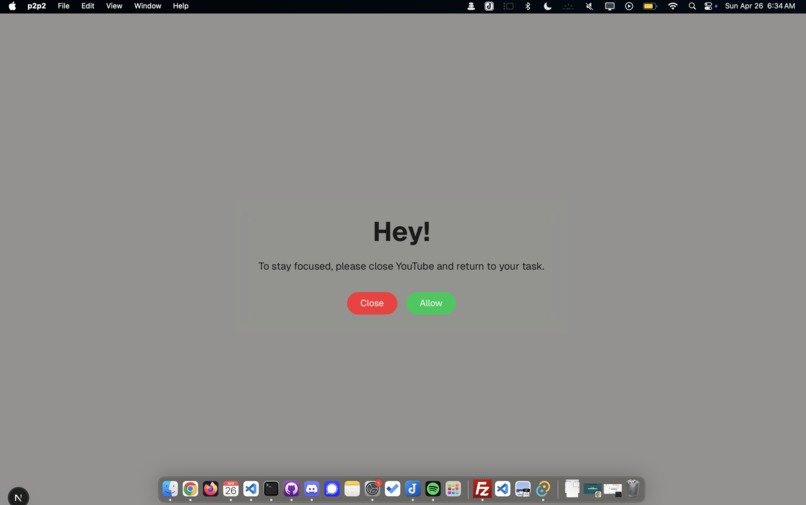The height and width of the screenshot is (505, 806).
Task: Open the Window menu
Action: pyautogui.click(x=148, y=6)
